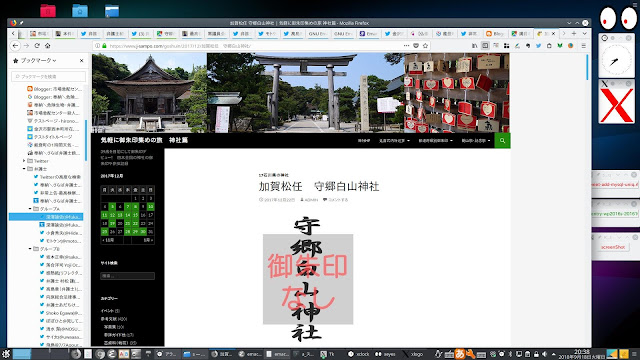Screen dimensions: 640x360
Task: Expand hidden system tray icons arrow
Action: click(553, 354)
